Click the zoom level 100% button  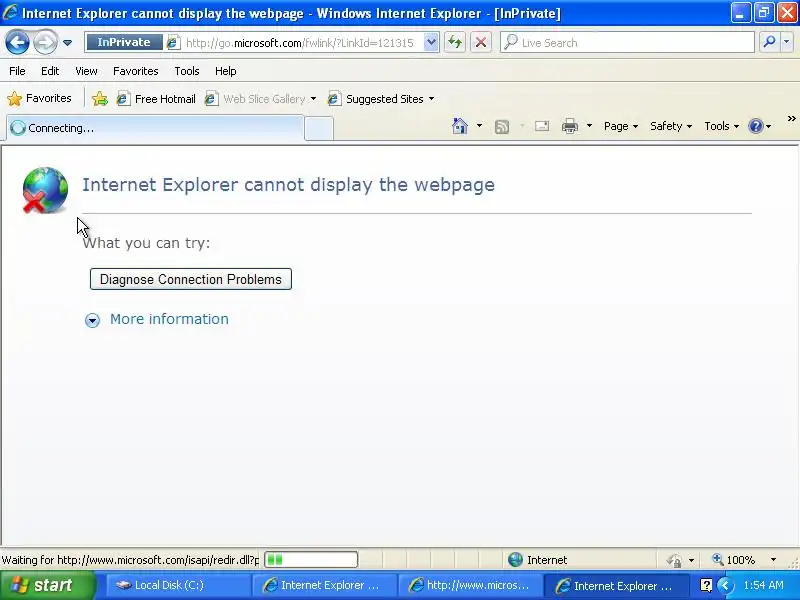pyautogui.click(x=734, y=560)
